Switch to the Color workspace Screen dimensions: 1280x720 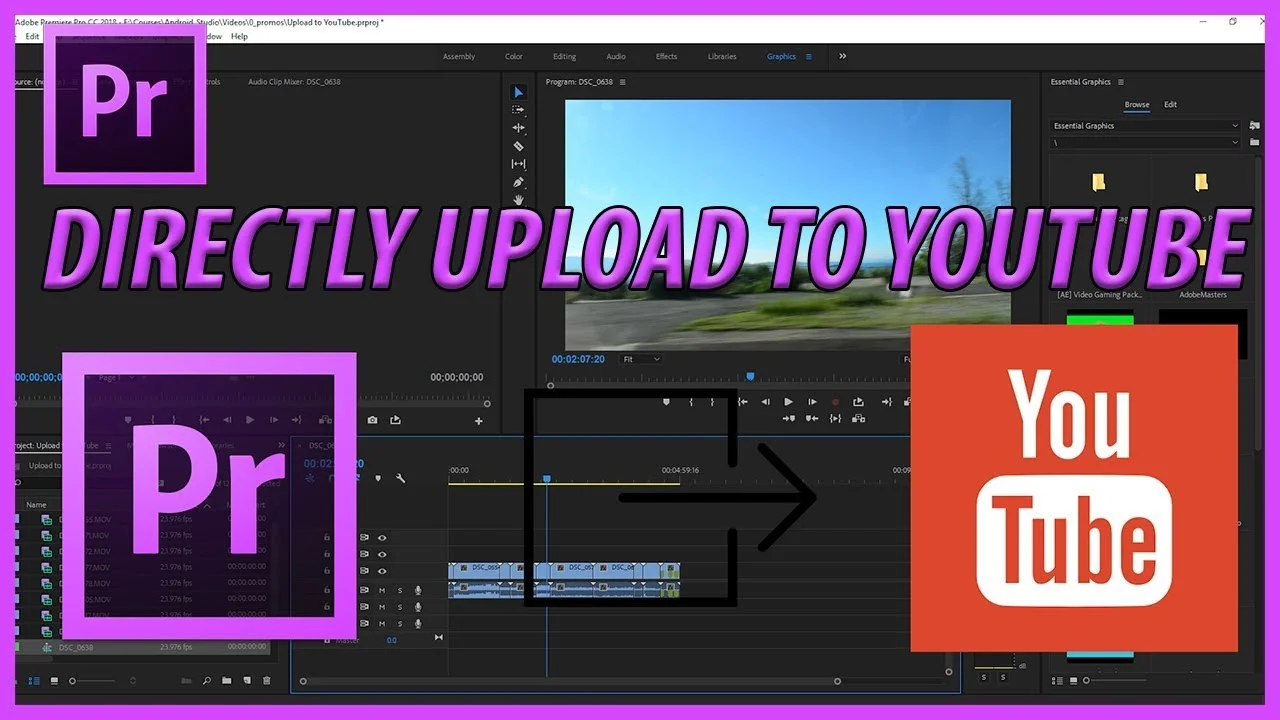(x=513, y=57)
